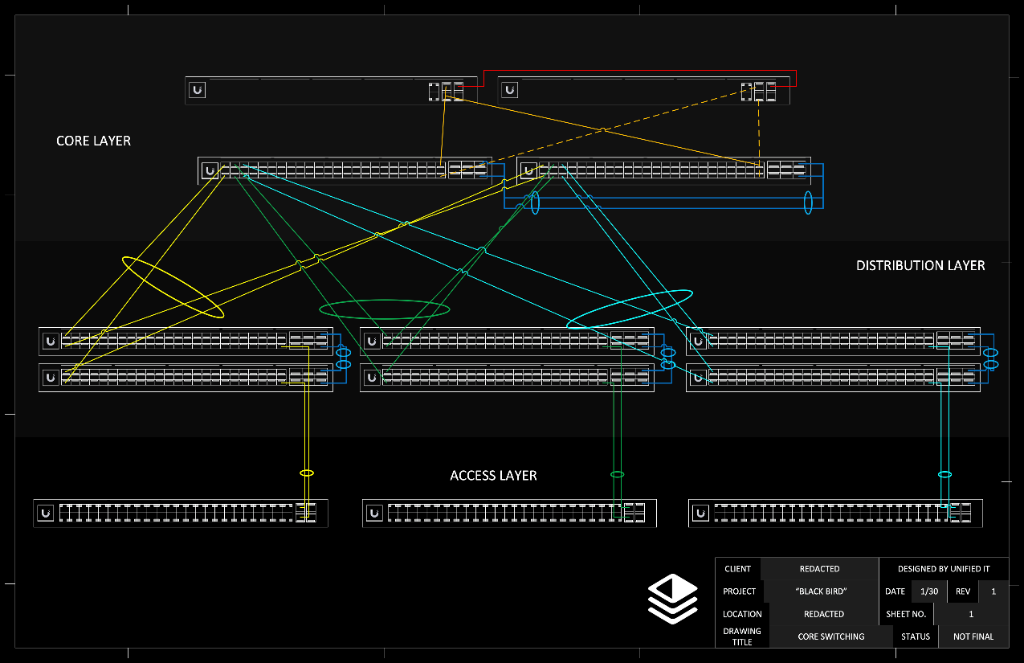Select the large yellow link aggregation ellipse
Screen dimensions: 1024x663
tap(173, 287)
